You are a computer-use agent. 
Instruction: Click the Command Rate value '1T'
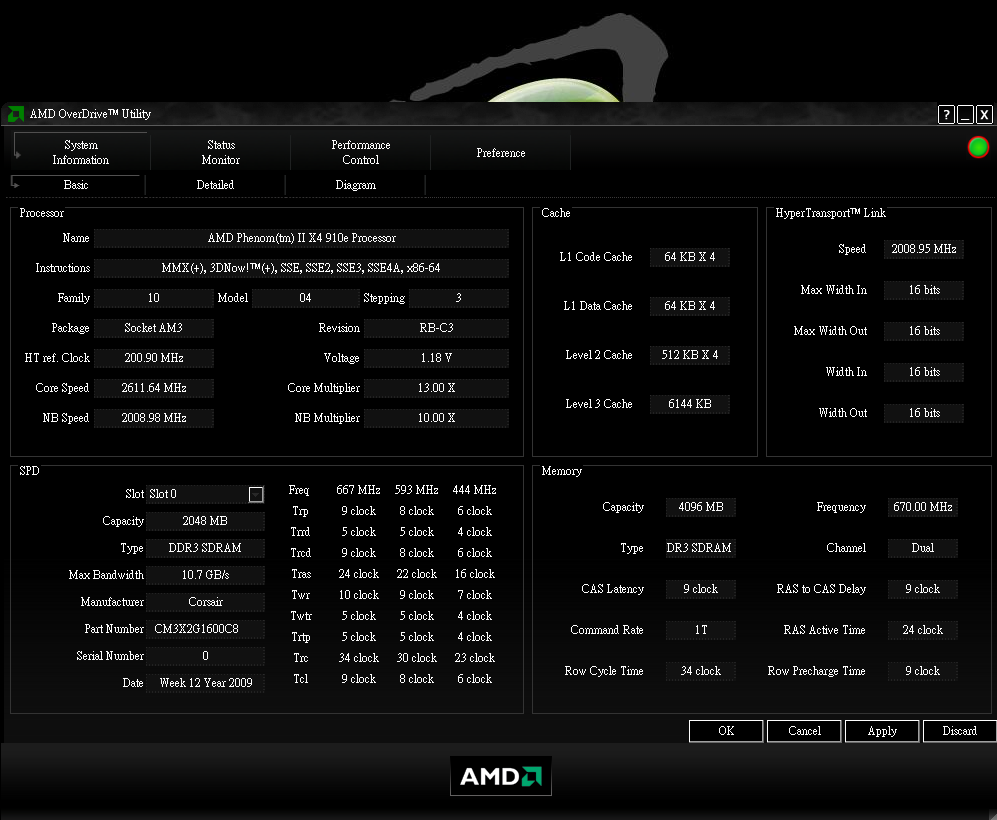[x=701, y=630]
